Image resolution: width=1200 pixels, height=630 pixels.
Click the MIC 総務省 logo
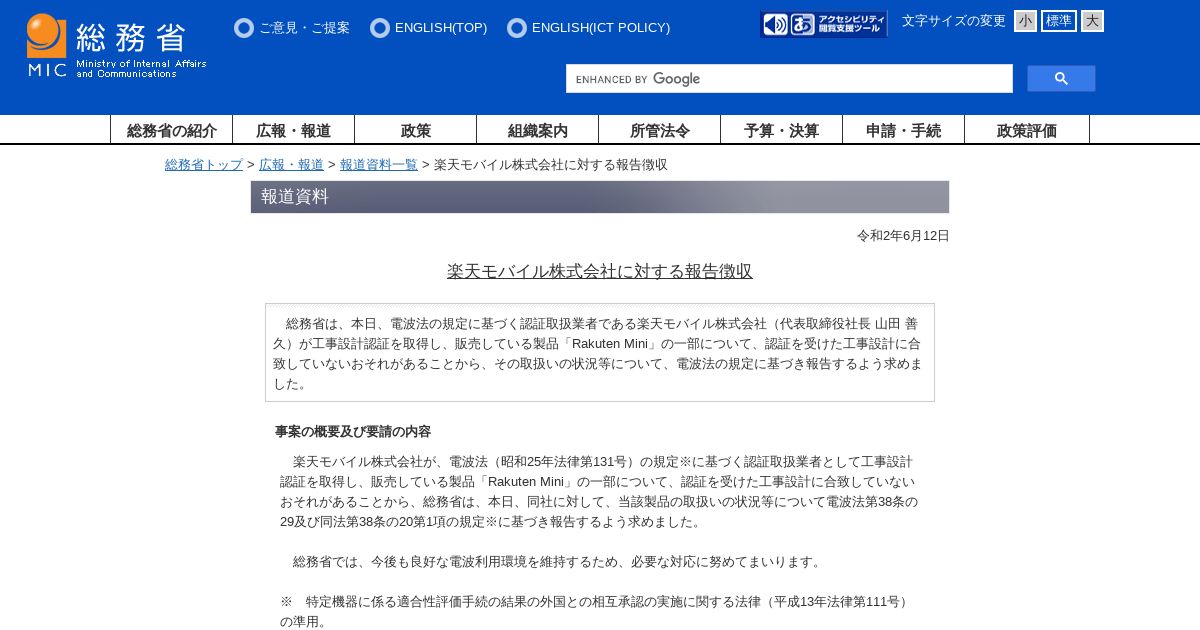[116, 46]
